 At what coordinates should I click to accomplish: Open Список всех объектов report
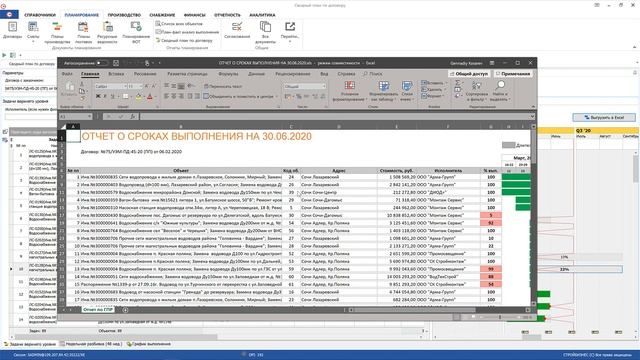[x=179, y=24]
